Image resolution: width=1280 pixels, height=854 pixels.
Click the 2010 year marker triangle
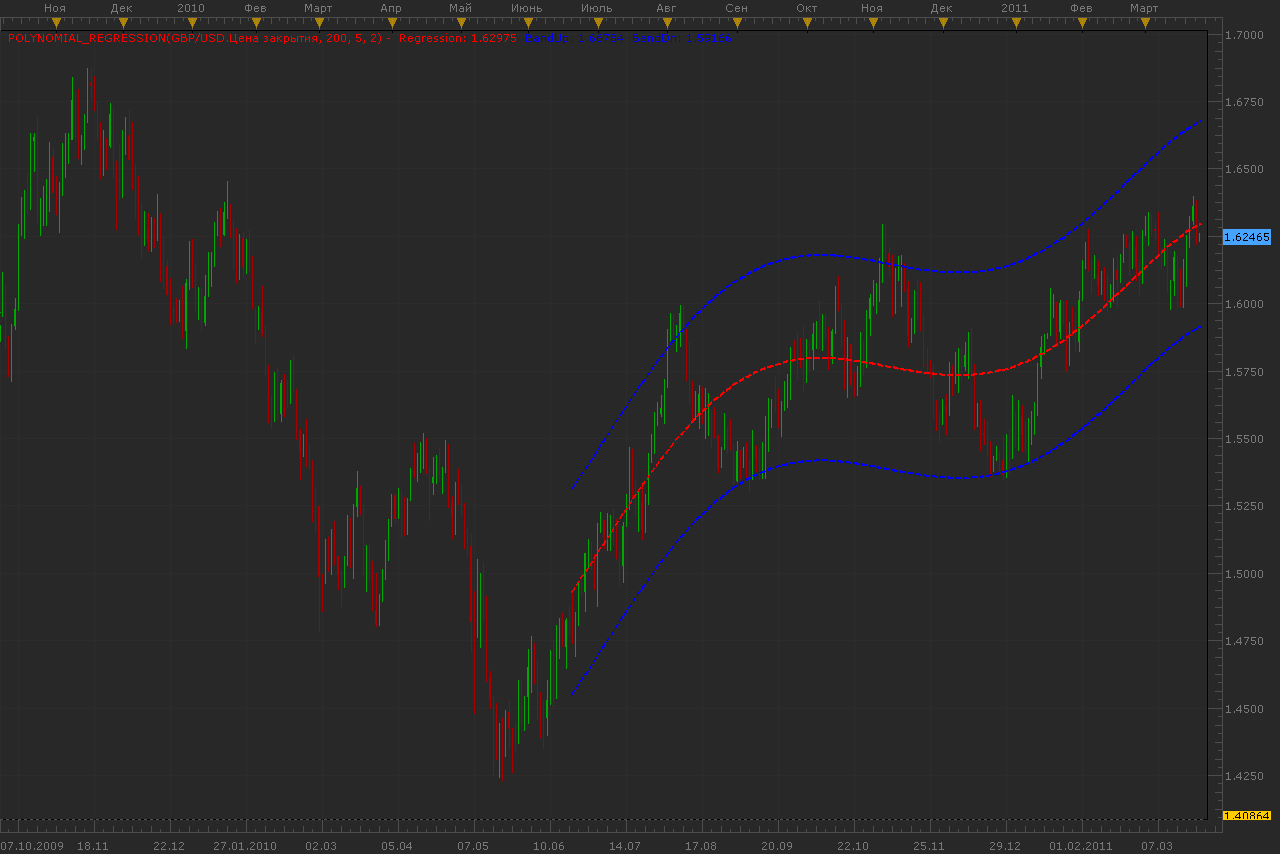click(x=190, y=21)
